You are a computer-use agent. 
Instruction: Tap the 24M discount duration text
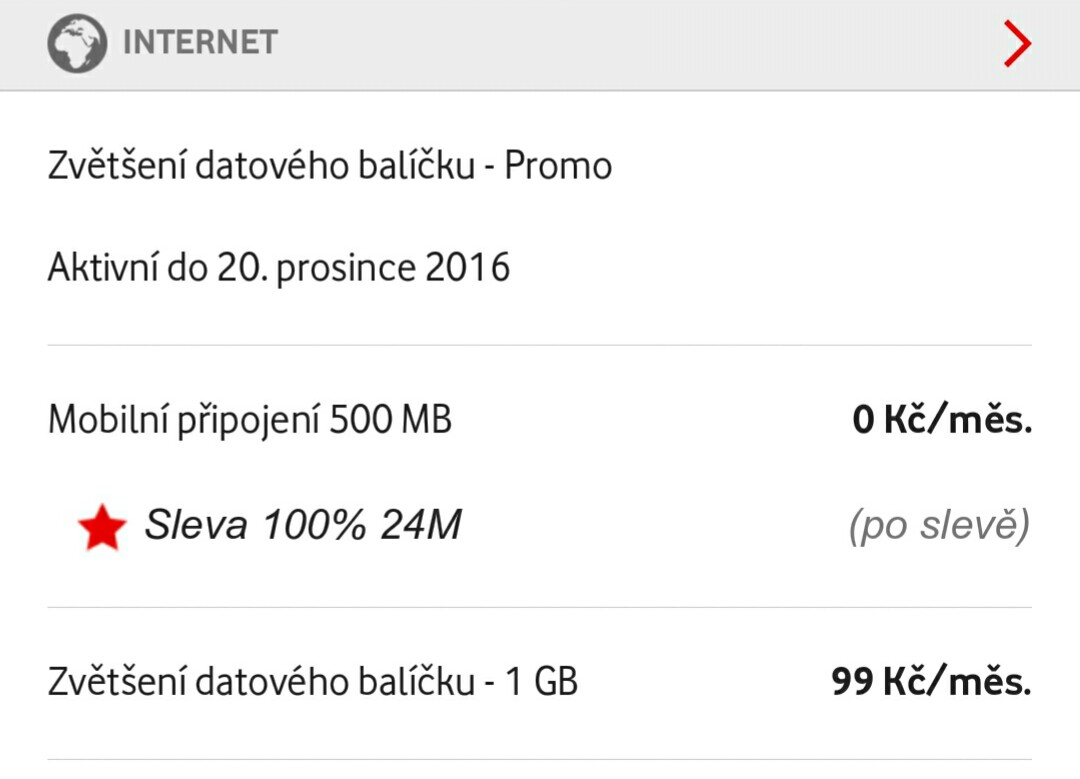[420, 525]
